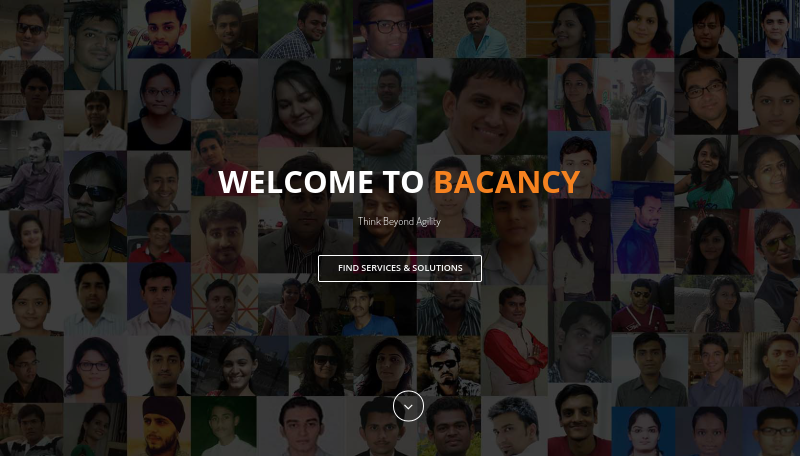Click the black-and-white photo of seated man
Screen dimensions: 800x456
coord(32,165)
